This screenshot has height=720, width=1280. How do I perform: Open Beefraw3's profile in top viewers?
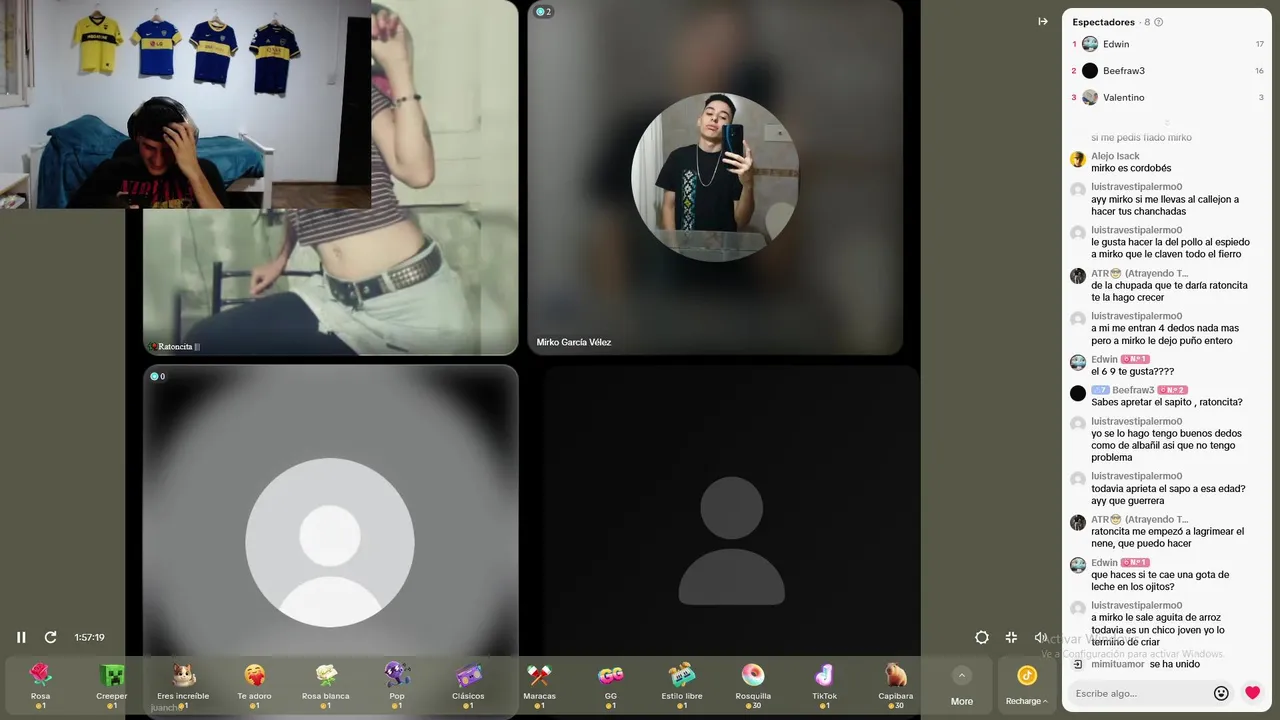pos(1167,71)
